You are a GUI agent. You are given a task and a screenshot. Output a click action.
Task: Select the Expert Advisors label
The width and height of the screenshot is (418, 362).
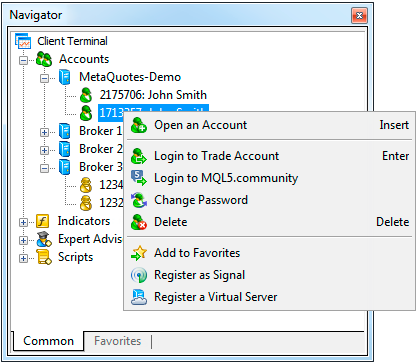tap(90, 239)
